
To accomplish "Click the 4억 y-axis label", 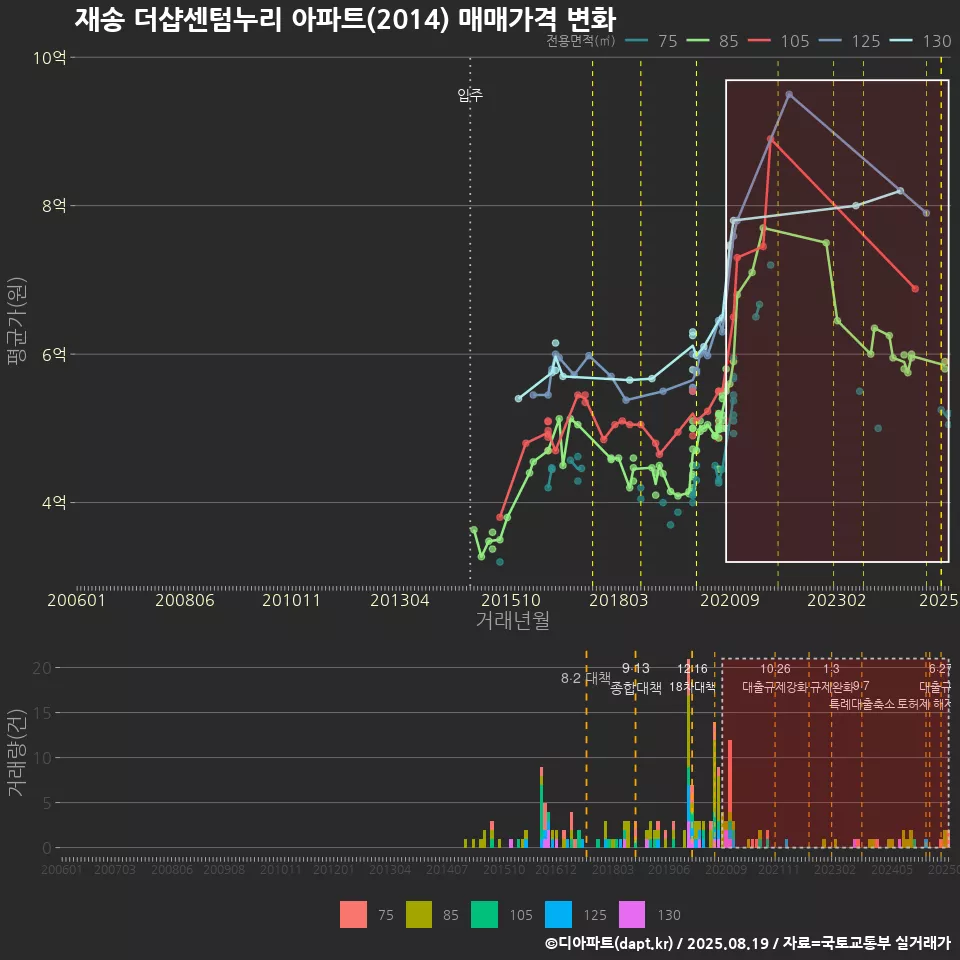I will click(x=54, y=503).
